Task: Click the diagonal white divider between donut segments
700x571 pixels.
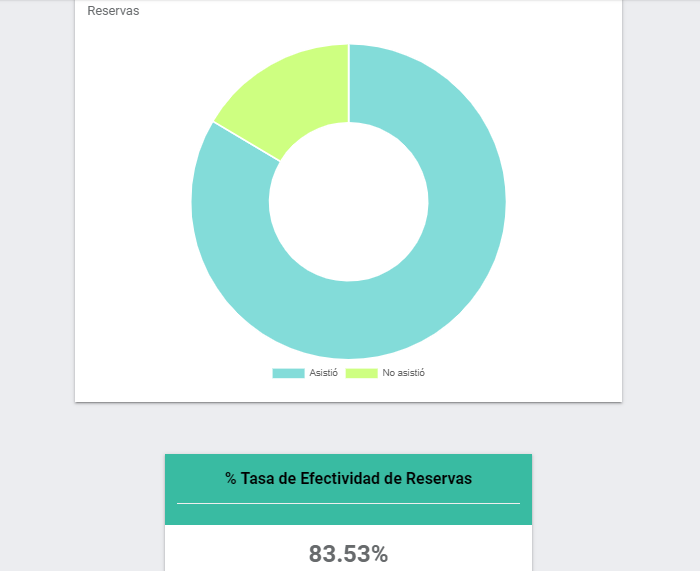Action: tap(247, 142)
